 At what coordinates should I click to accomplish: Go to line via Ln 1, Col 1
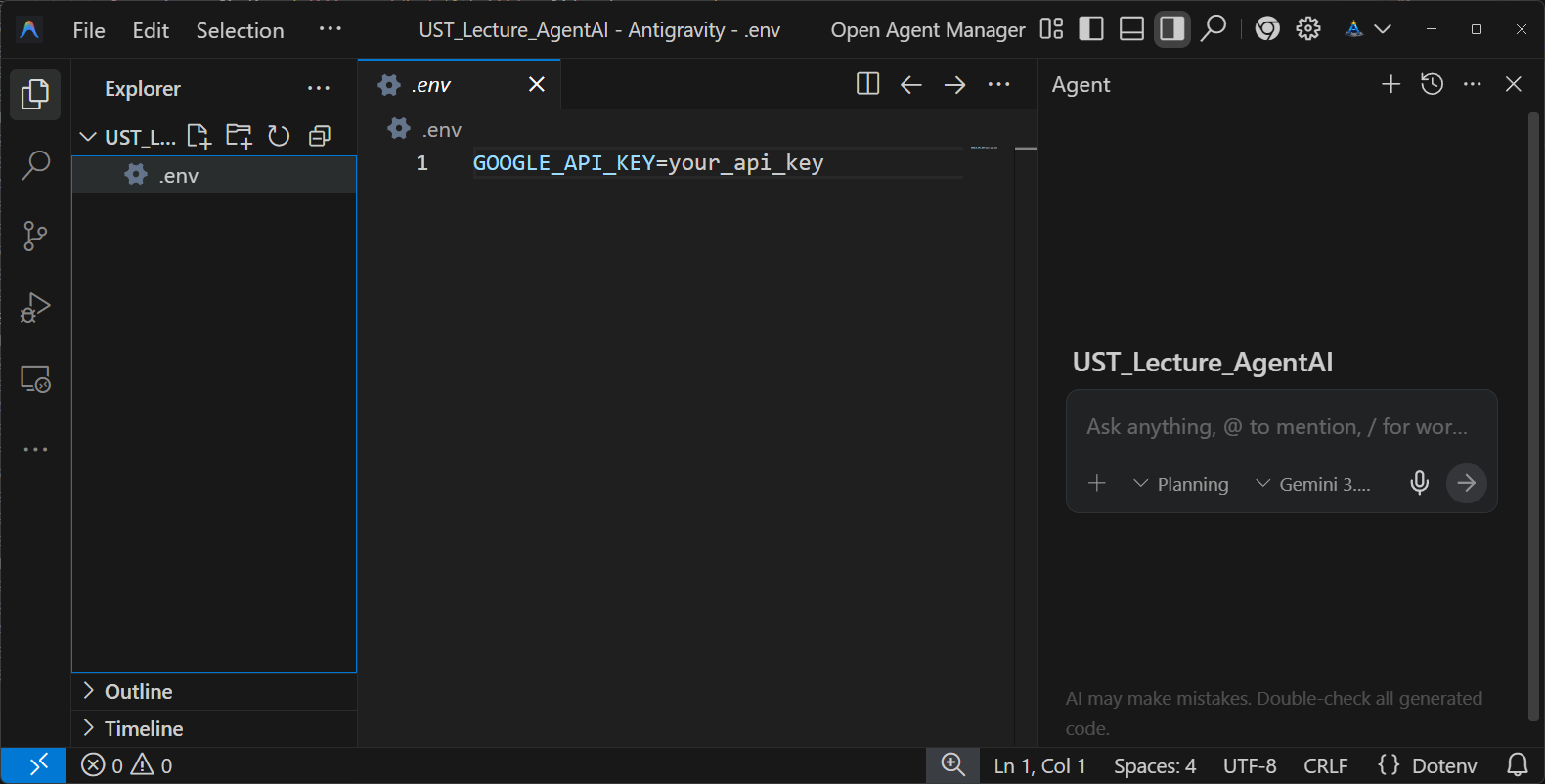1039,765
